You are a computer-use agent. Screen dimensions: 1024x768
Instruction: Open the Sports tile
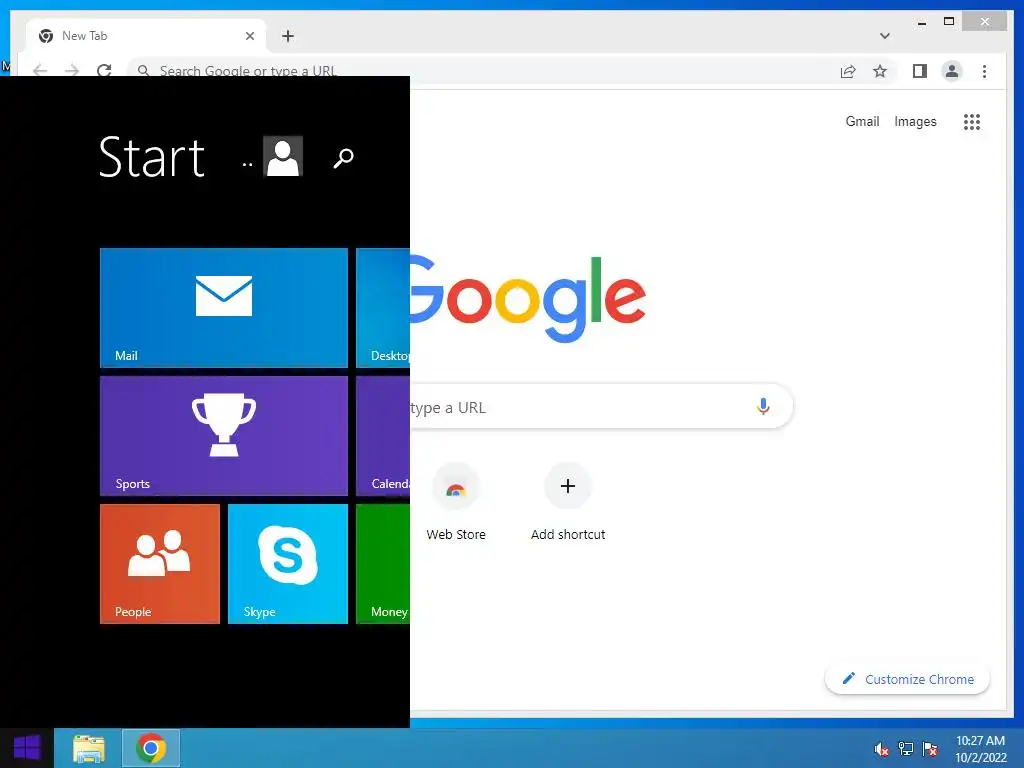click(x=223, y=436)
